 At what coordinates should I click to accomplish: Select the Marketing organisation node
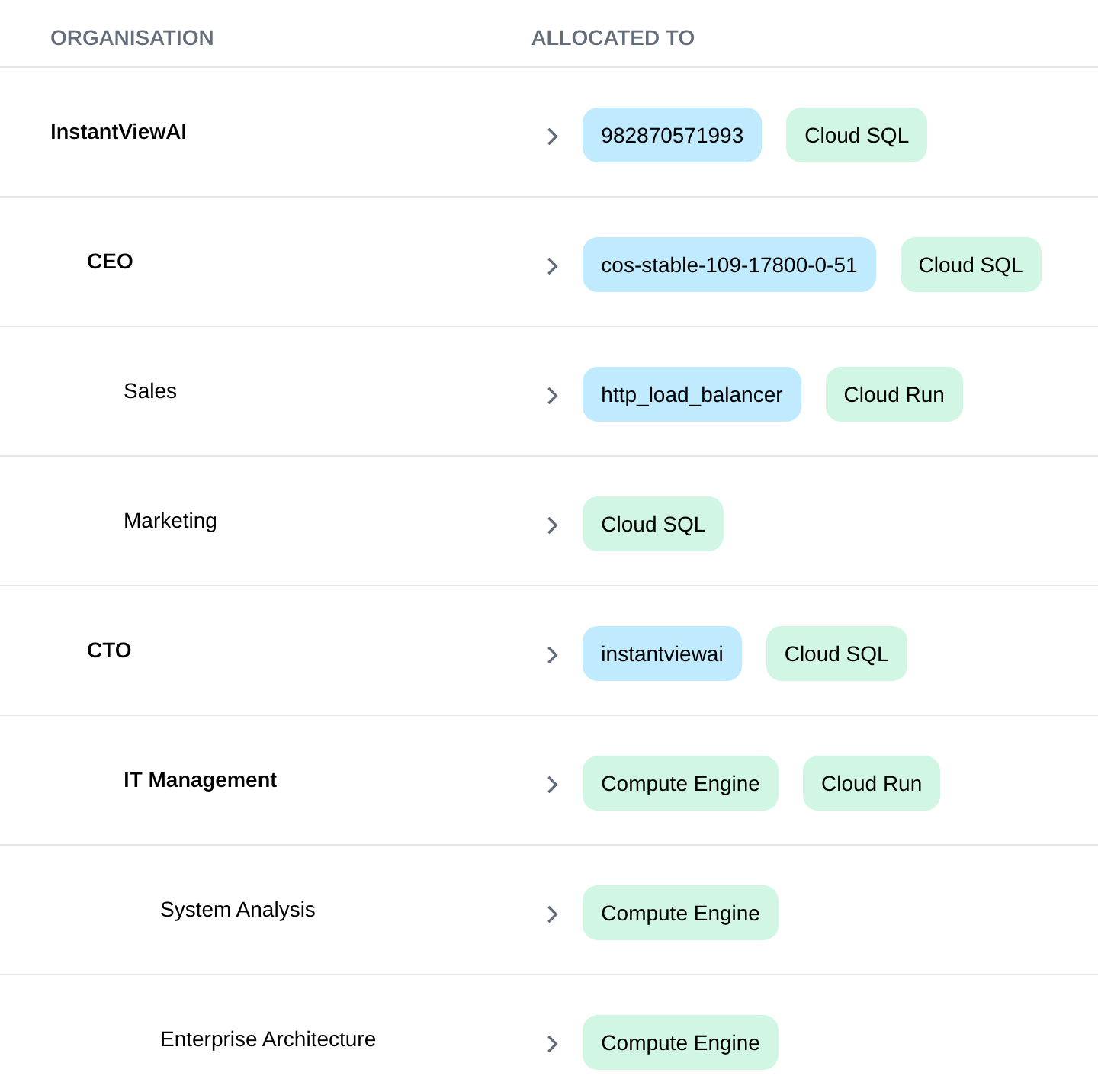170,521
